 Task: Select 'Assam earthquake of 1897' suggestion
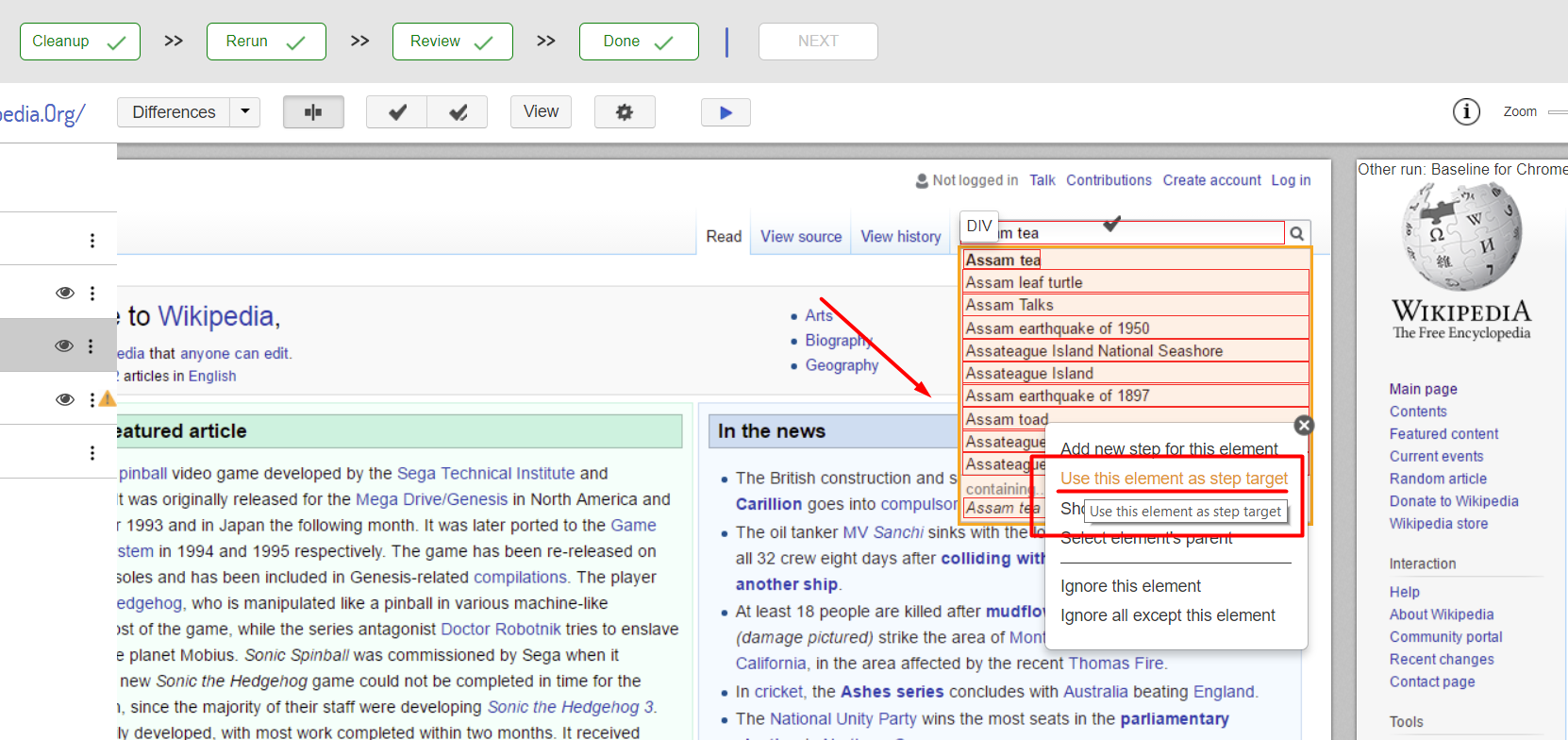click(1136, 396)
